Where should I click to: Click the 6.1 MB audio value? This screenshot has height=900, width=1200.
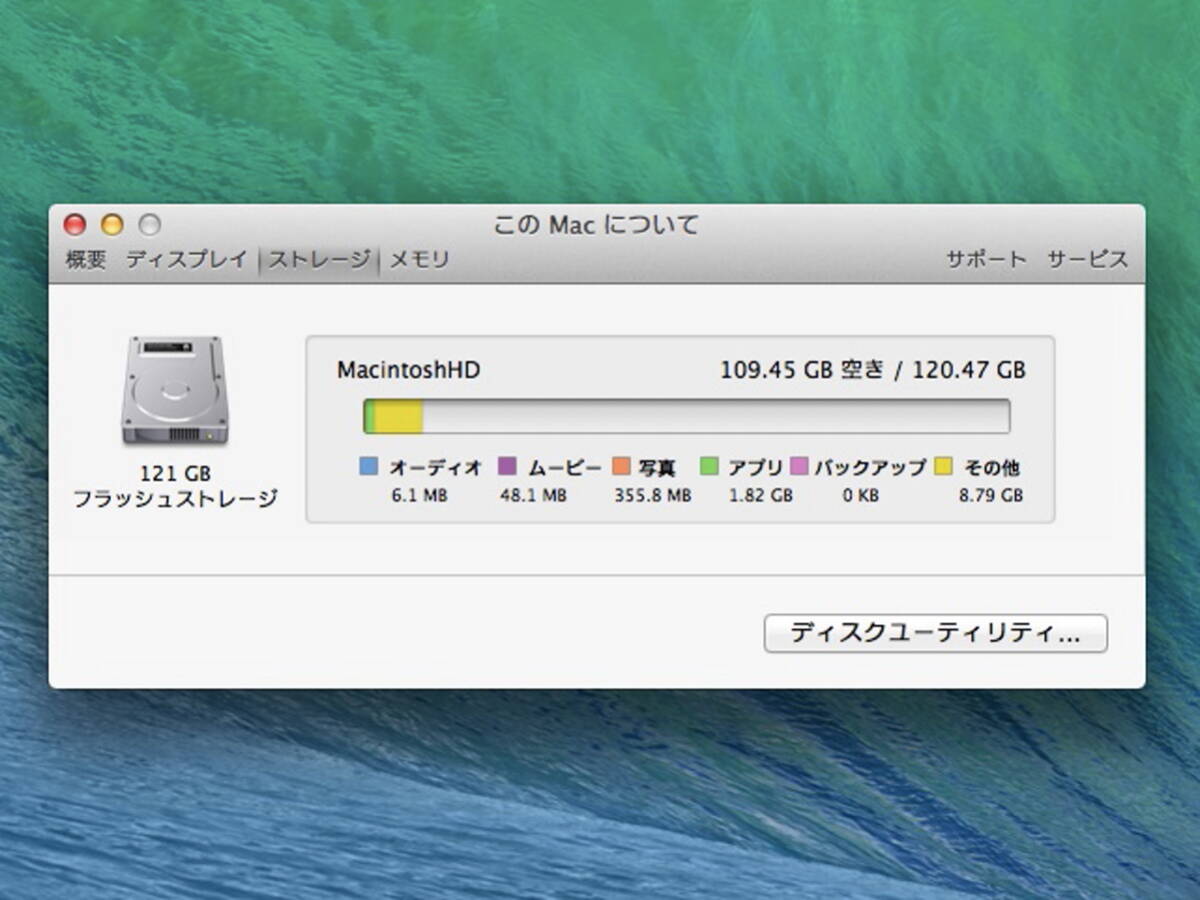tap(420, 495)
